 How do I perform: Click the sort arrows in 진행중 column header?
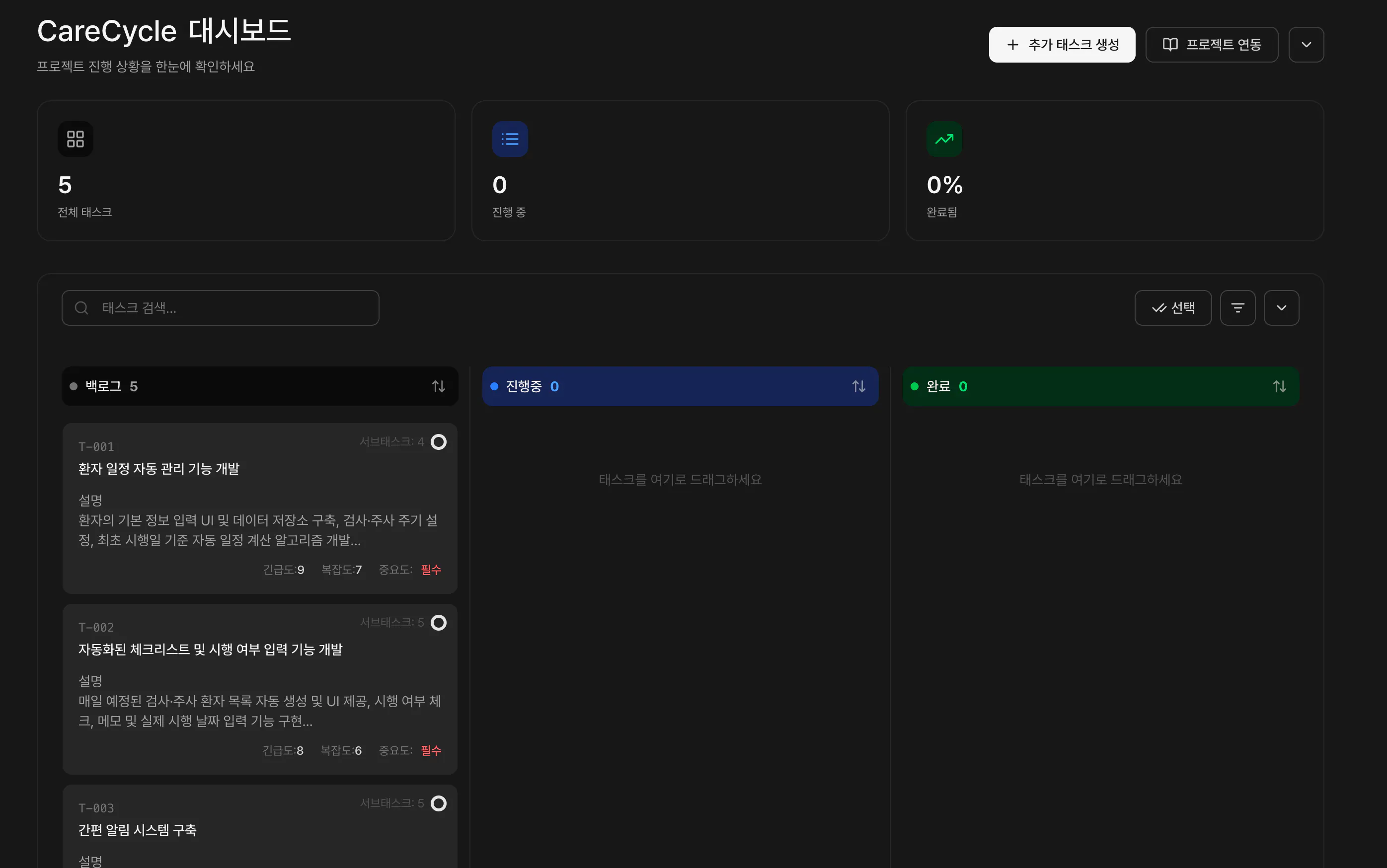click(x=858, y=386)
